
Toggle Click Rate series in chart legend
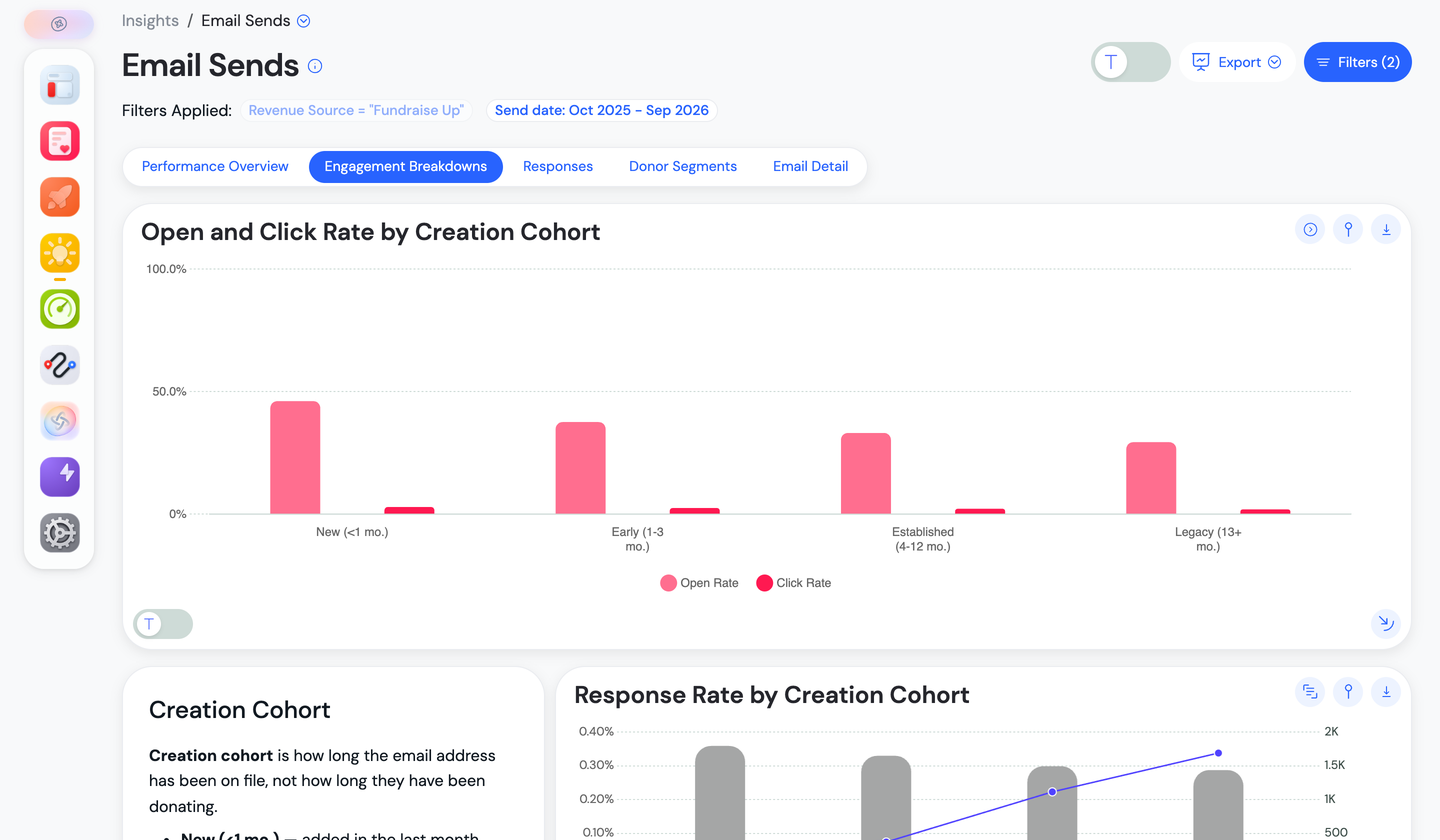pyautogui.click(x=793, y=583)
